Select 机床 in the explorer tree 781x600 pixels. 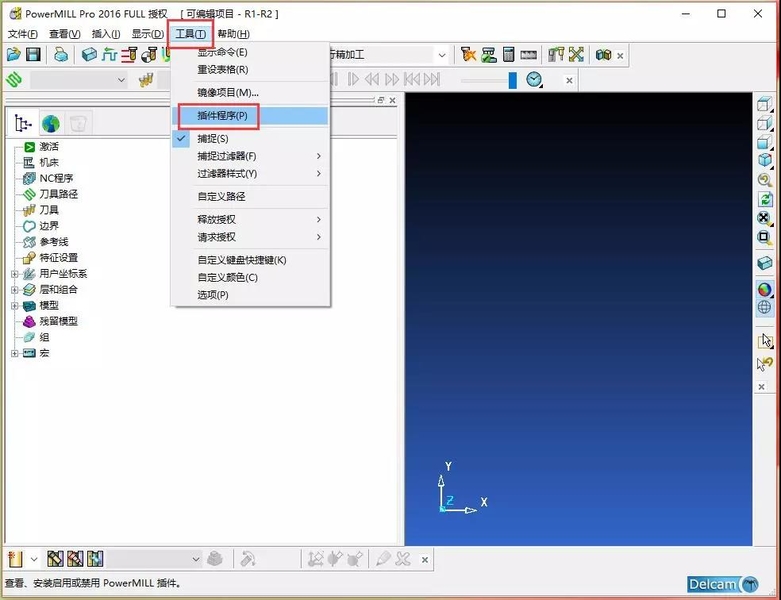tap(49, 162)
